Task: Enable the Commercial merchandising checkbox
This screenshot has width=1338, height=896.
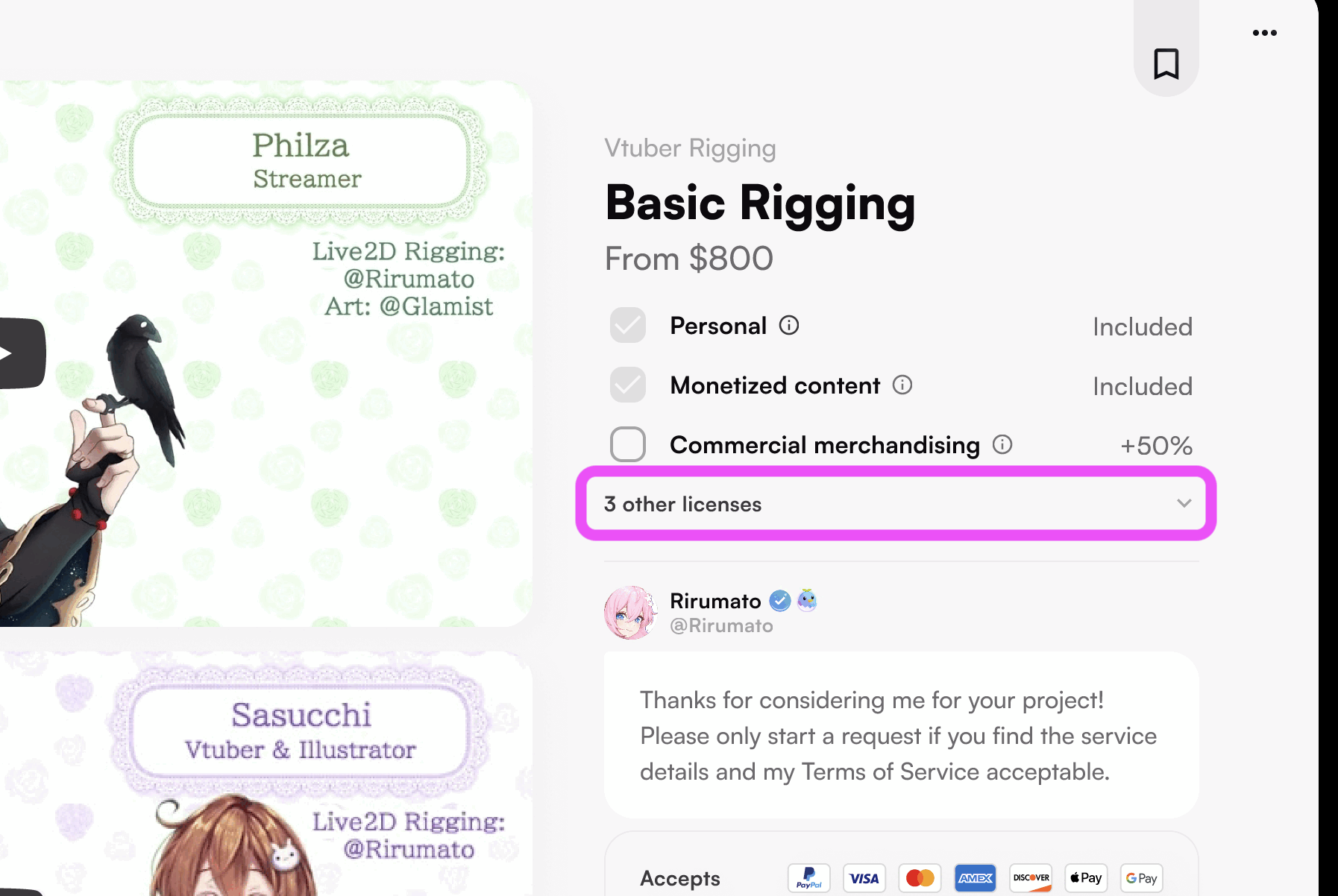Action: (x=628, y=445)
